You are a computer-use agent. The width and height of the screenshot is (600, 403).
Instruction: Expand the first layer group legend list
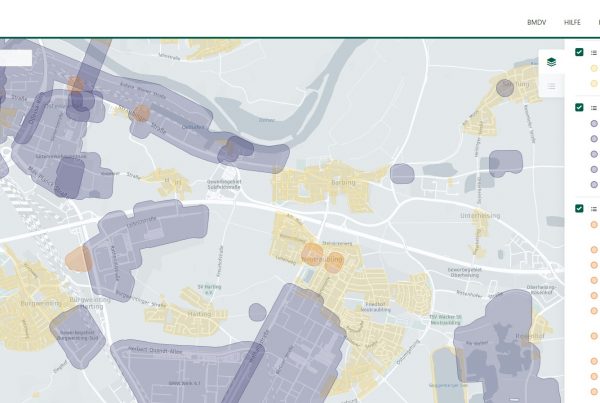point(594,52)
